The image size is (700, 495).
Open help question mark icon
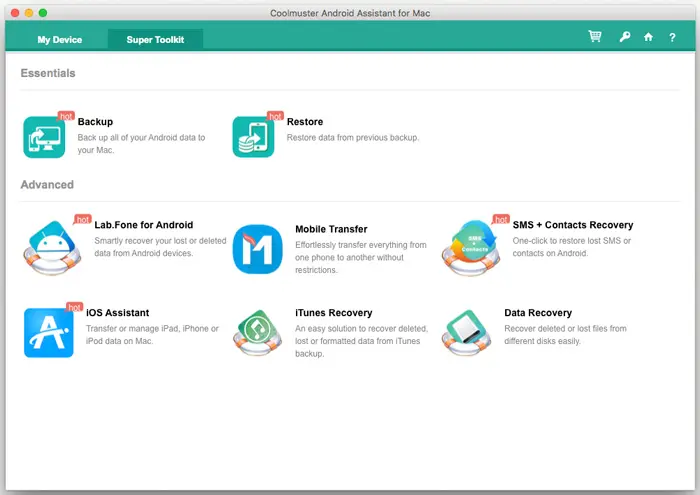pos(672,37)
